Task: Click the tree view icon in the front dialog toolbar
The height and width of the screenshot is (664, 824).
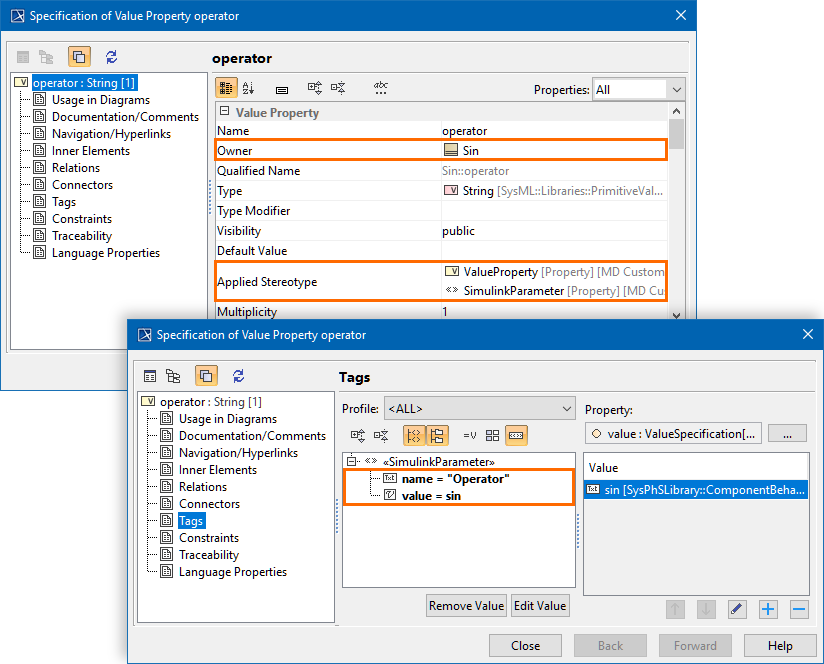Action: pos(173,376)
